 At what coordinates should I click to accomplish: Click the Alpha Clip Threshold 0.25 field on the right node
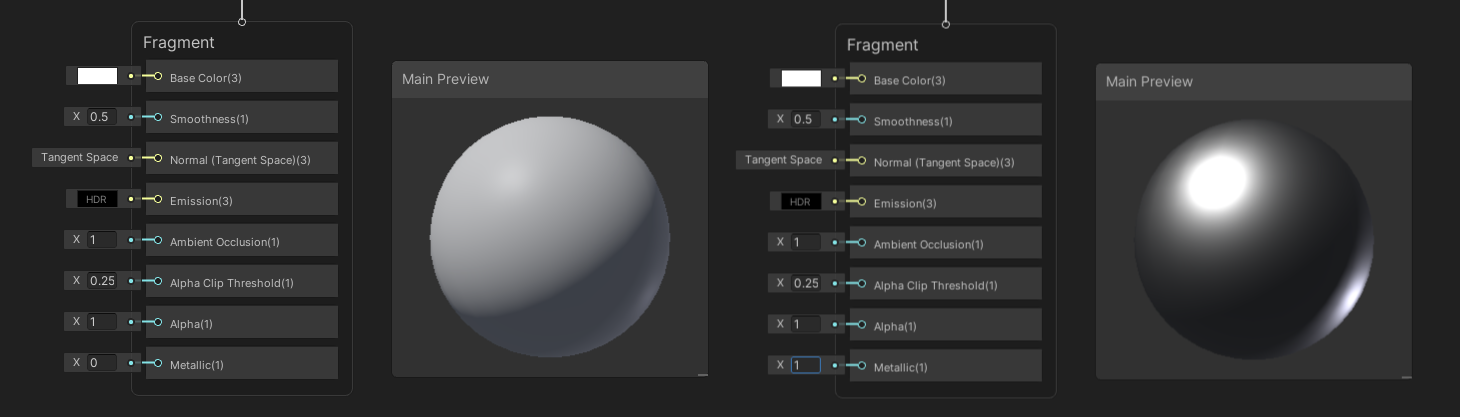coord(805,283)
